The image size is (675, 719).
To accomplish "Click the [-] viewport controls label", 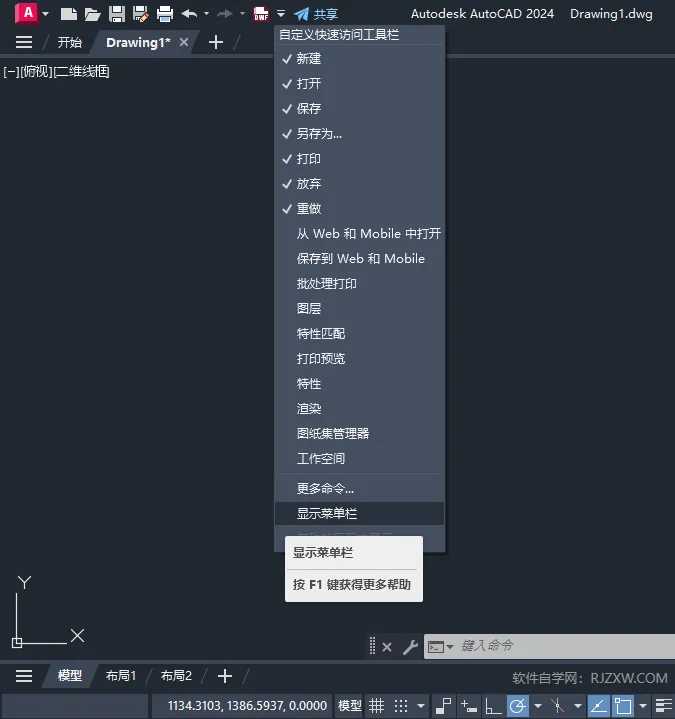I will coord(11,72).
